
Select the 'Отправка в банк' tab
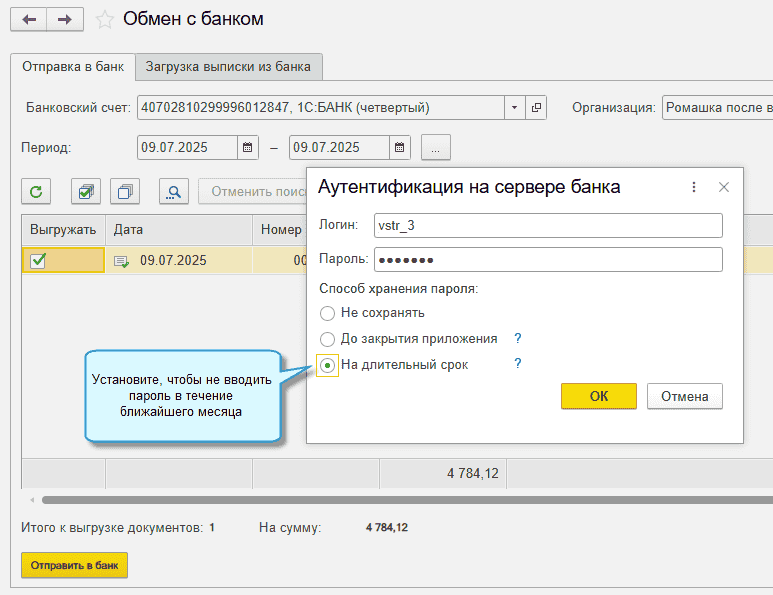(x=73, y=67)
